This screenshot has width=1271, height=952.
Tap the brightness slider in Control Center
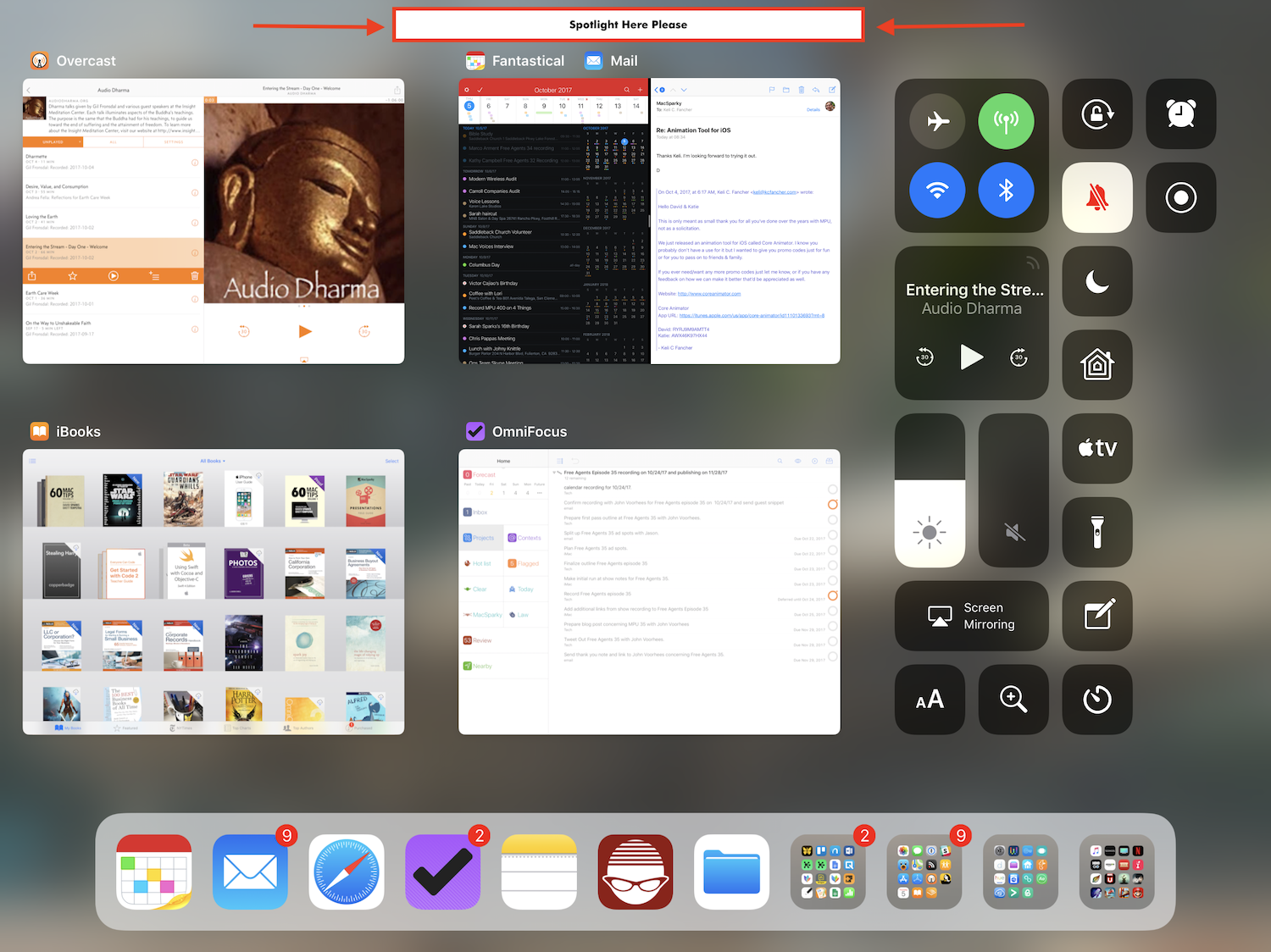930,490
